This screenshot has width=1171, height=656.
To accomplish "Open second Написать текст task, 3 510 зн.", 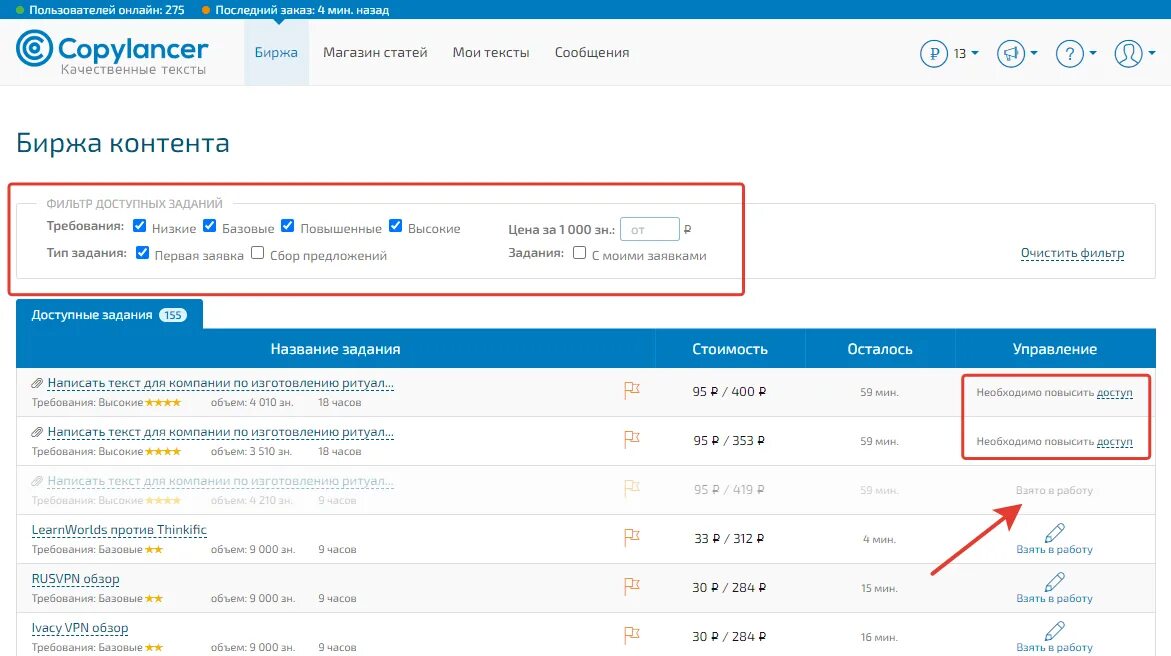I will point(220,432).
